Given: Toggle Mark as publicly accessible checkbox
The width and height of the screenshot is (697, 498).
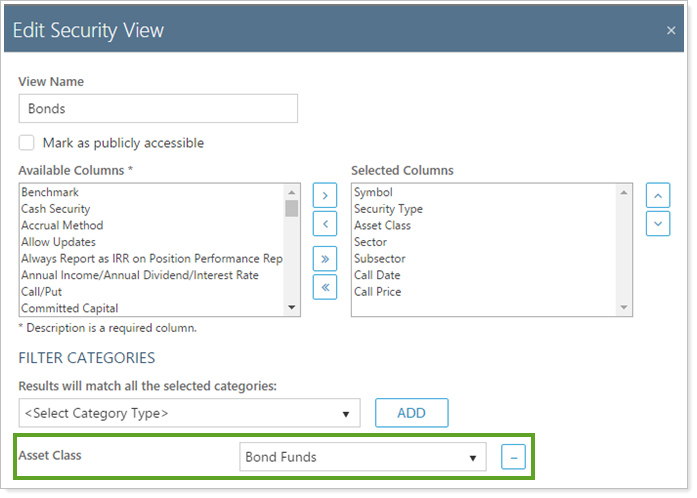Looking at the screenshot, I should tap(27, 143).
